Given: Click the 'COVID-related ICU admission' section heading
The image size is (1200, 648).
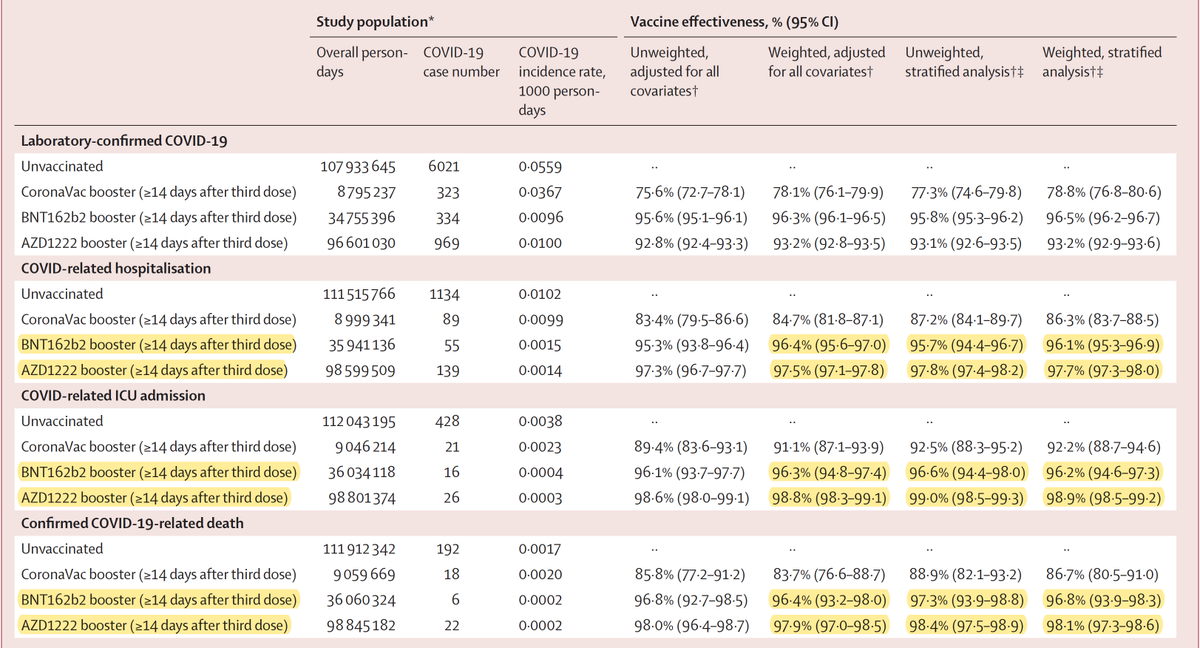Looking at the screenshot, I should click(112, 396).
